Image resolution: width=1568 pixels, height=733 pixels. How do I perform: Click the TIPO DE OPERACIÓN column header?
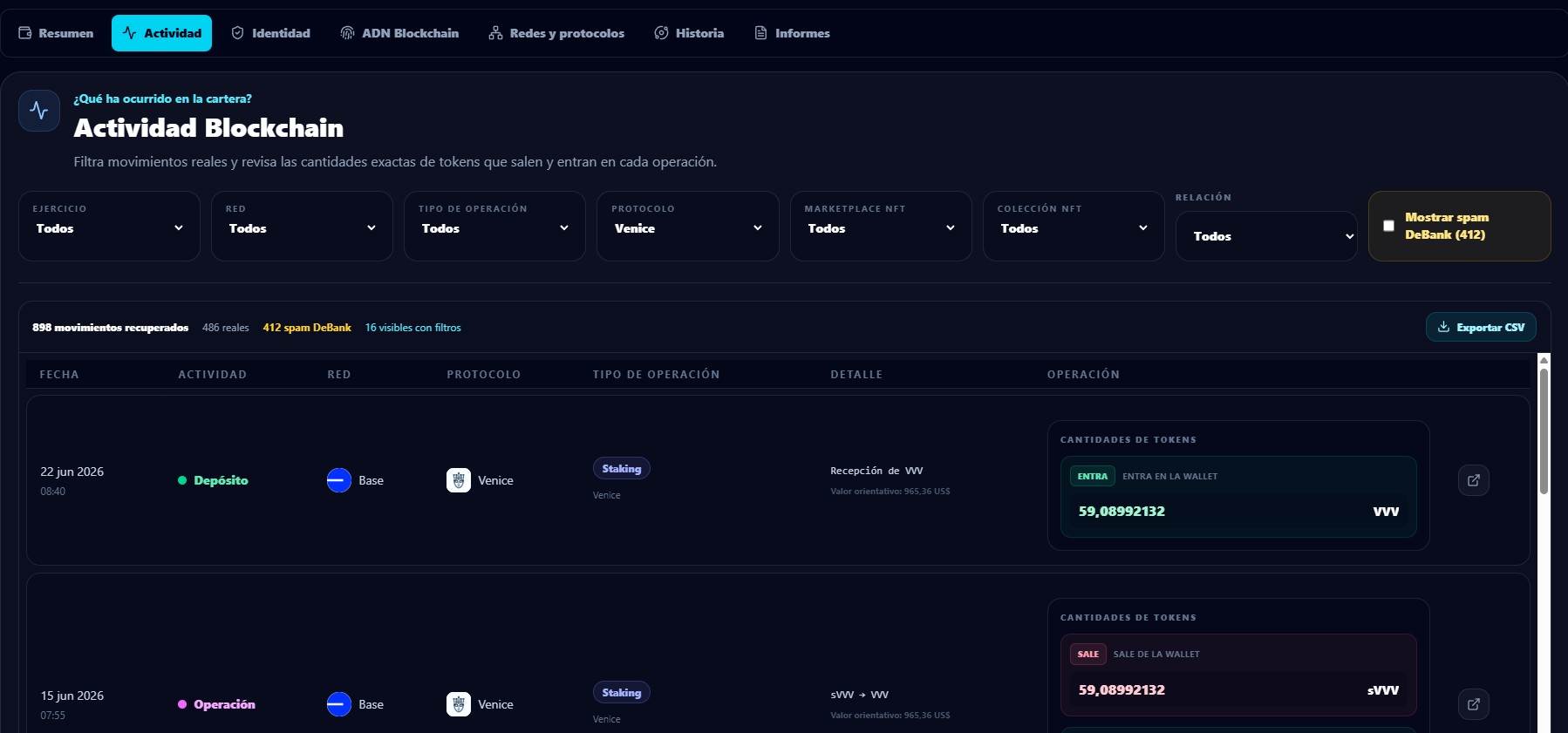656,374
